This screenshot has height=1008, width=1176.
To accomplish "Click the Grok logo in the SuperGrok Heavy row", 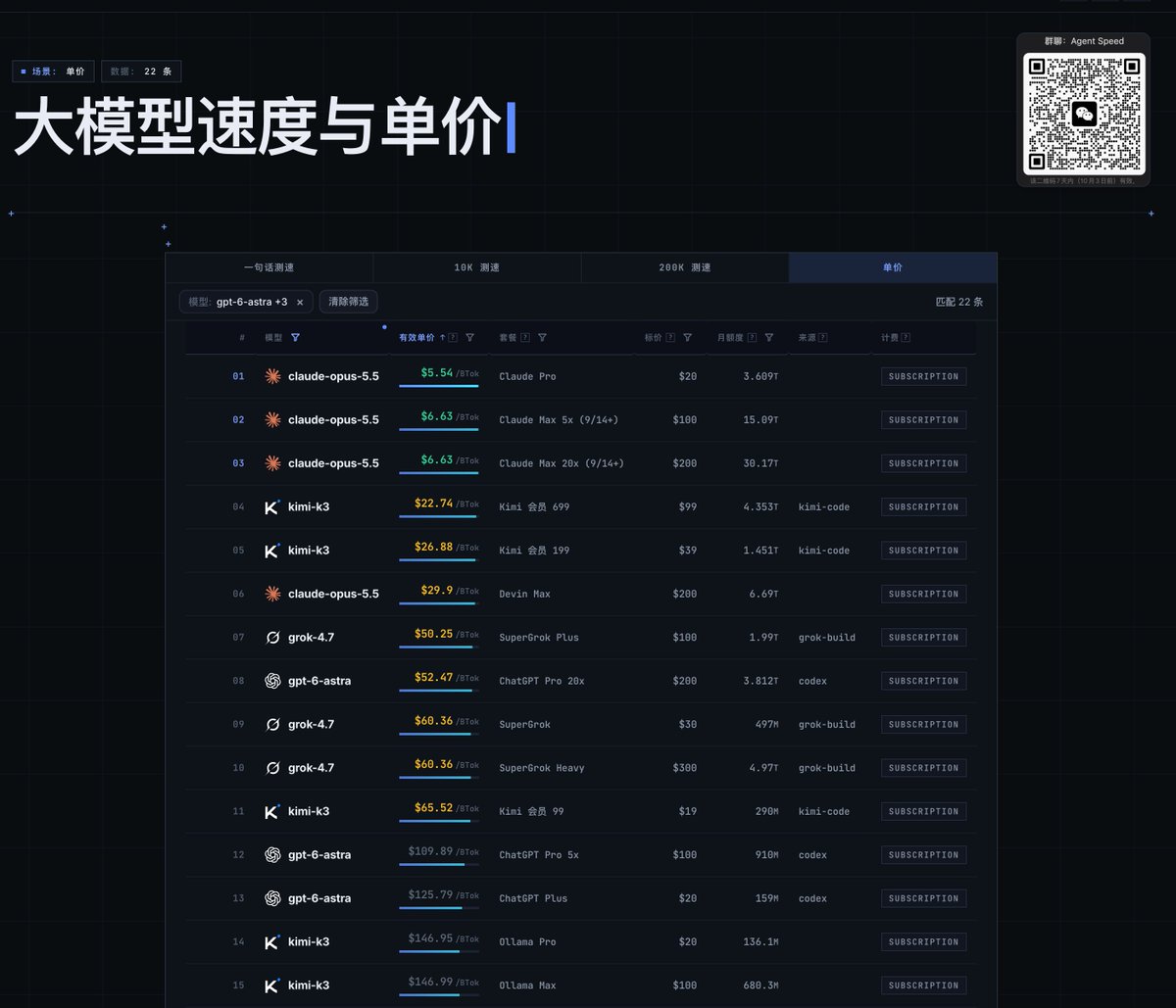I will click(x=272, y=768).
